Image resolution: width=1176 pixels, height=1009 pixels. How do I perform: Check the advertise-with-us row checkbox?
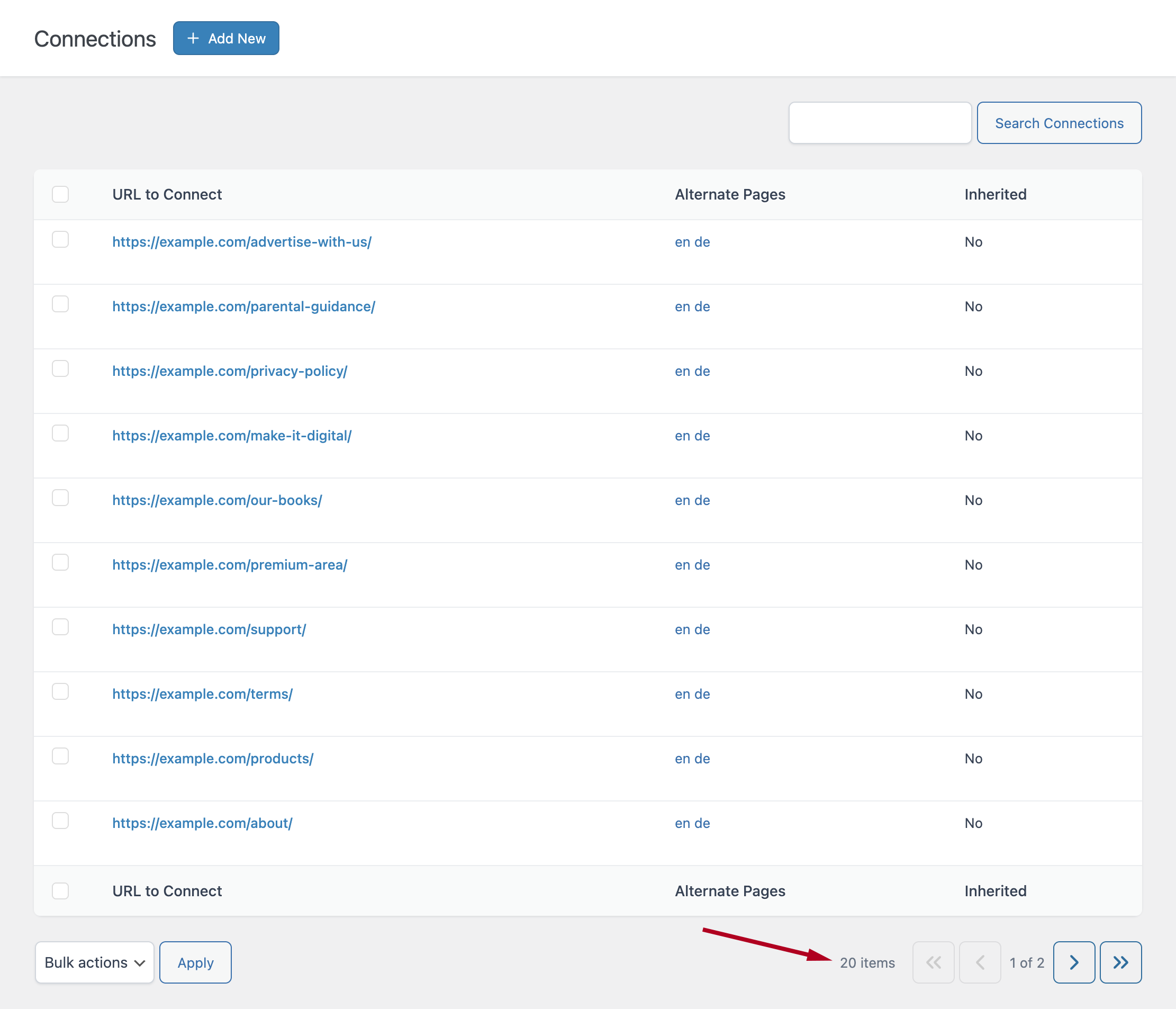coord(60,240)
